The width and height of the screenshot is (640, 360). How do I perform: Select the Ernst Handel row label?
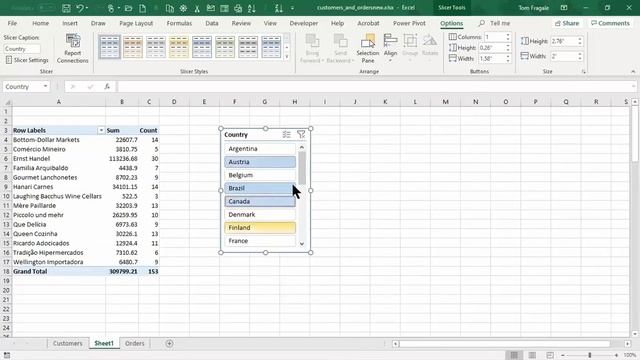coord(59,158)
